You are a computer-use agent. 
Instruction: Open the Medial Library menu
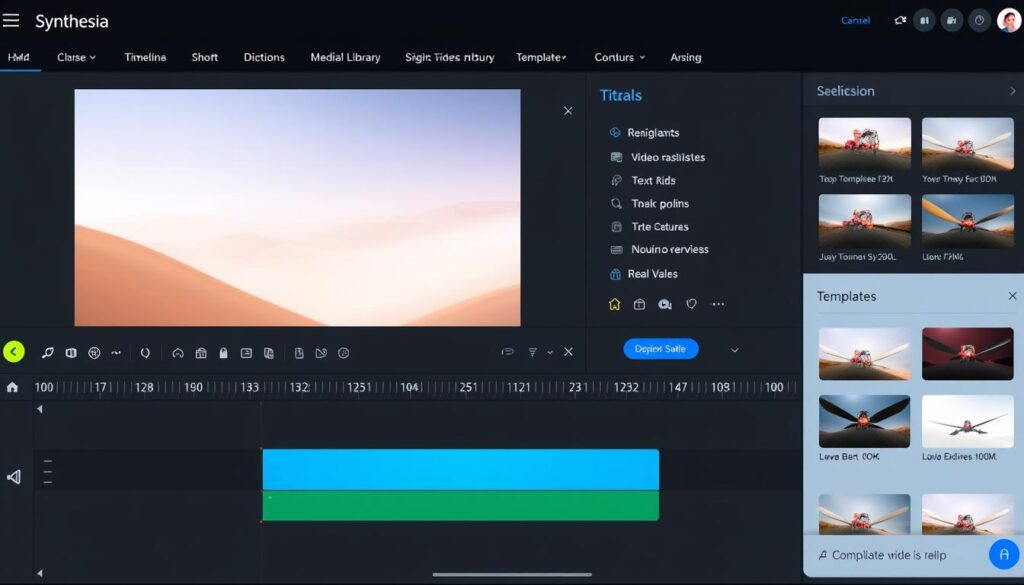coord(345,57)
